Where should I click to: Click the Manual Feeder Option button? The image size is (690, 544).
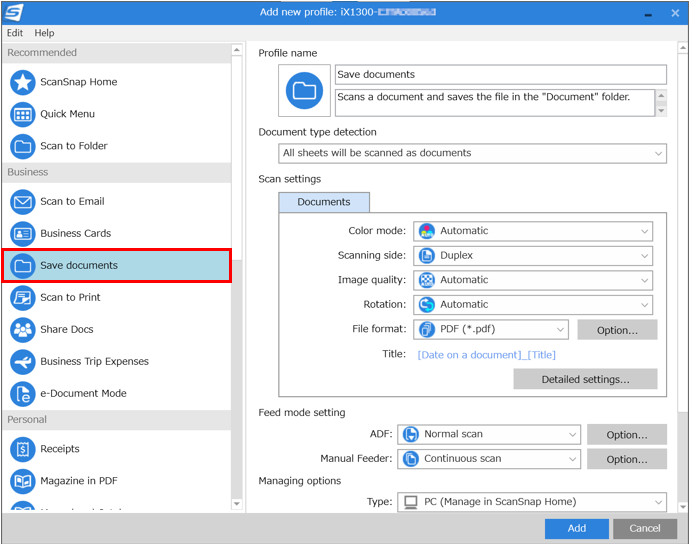click(627, 459)
